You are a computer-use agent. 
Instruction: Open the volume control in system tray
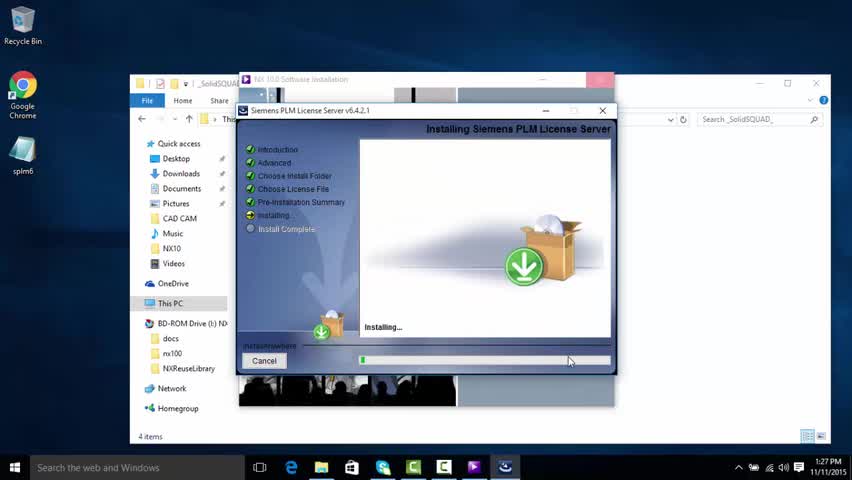(x=784, y=467)
